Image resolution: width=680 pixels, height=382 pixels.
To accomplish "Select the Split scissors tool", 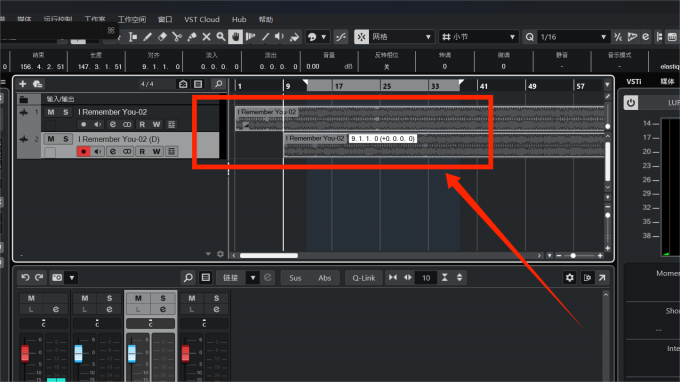I will (177, 37).
